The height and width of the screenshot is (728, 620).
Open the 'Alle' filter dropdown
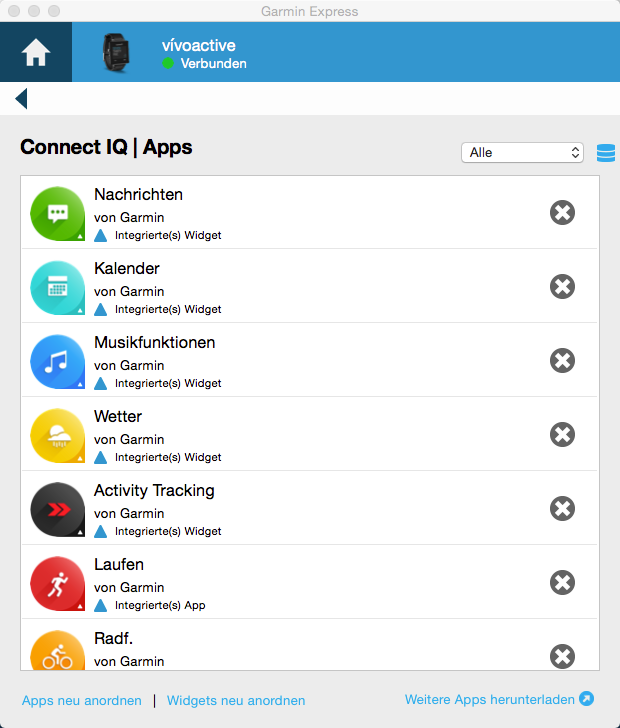pos(522,152)
